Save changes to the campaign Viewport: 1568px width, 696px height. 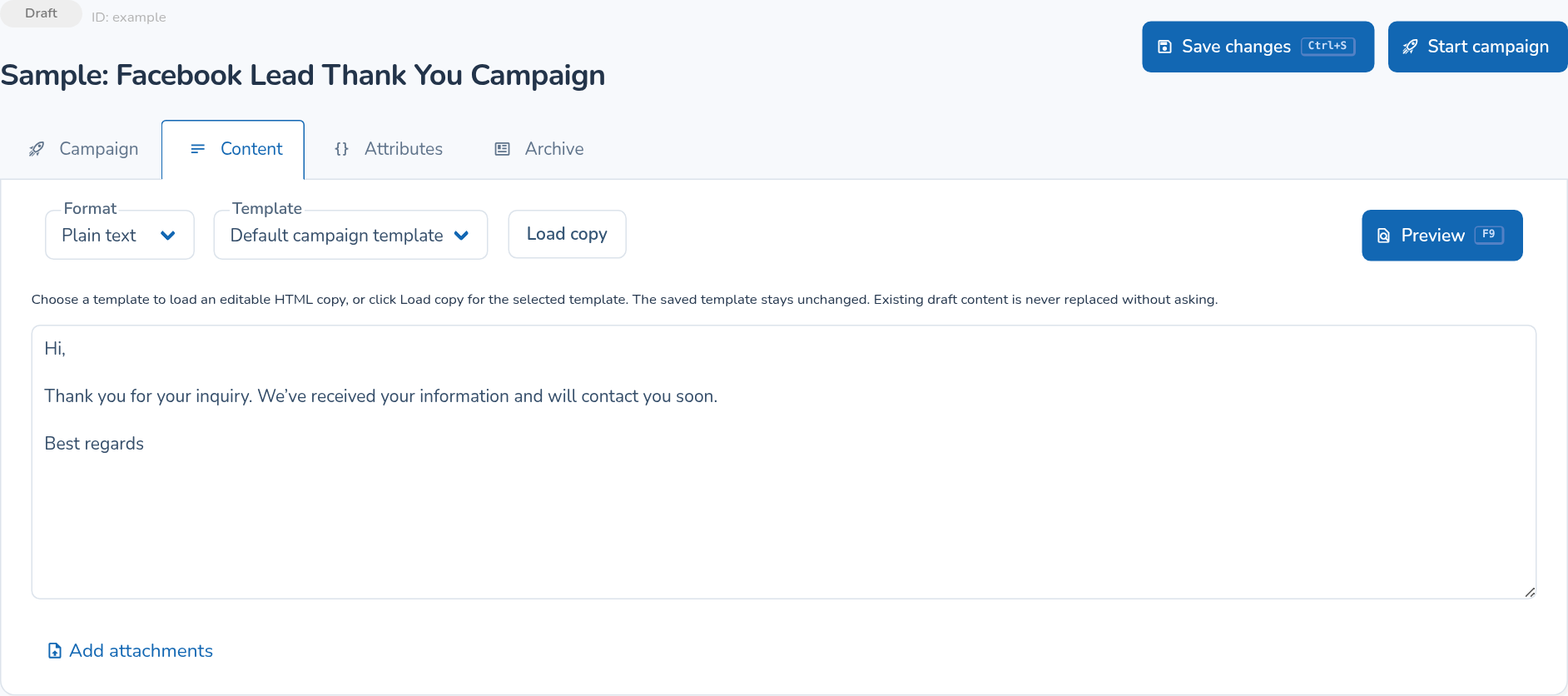[x=1258, y=47]
